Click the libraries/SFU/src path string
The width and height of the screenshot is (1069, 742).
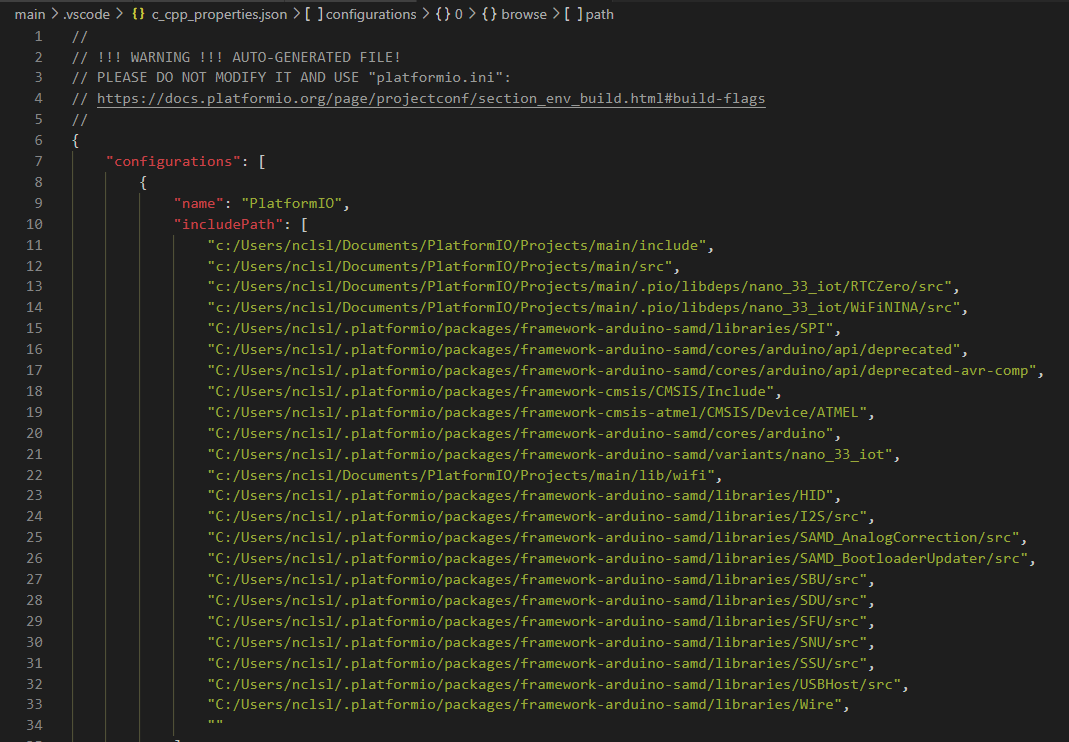tap(537, 621)
